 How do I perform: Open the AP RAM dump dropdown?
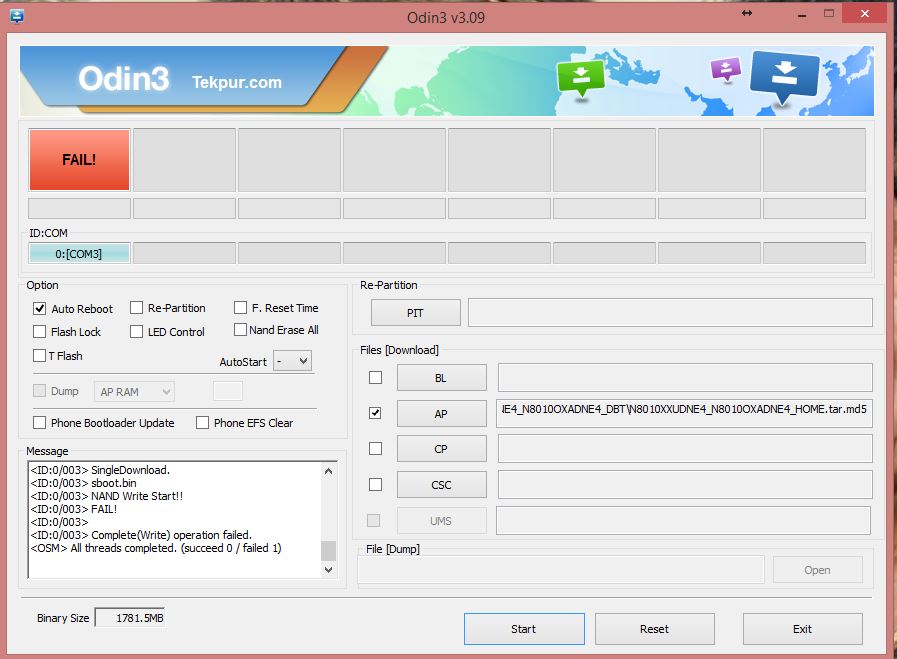(134, 392)
